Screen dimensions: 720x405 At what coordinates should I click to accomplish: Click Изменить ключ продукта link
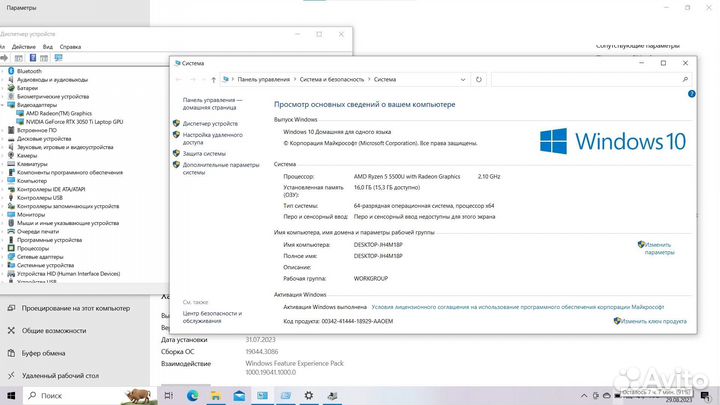[x=653, y=321]
